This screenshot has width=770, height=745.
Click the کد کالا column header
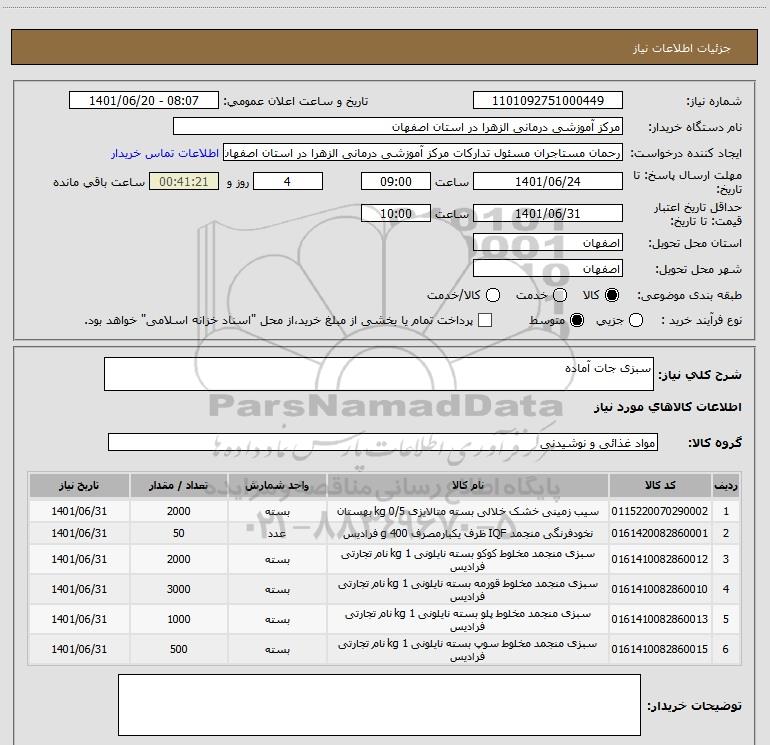[x=660, y=485]
